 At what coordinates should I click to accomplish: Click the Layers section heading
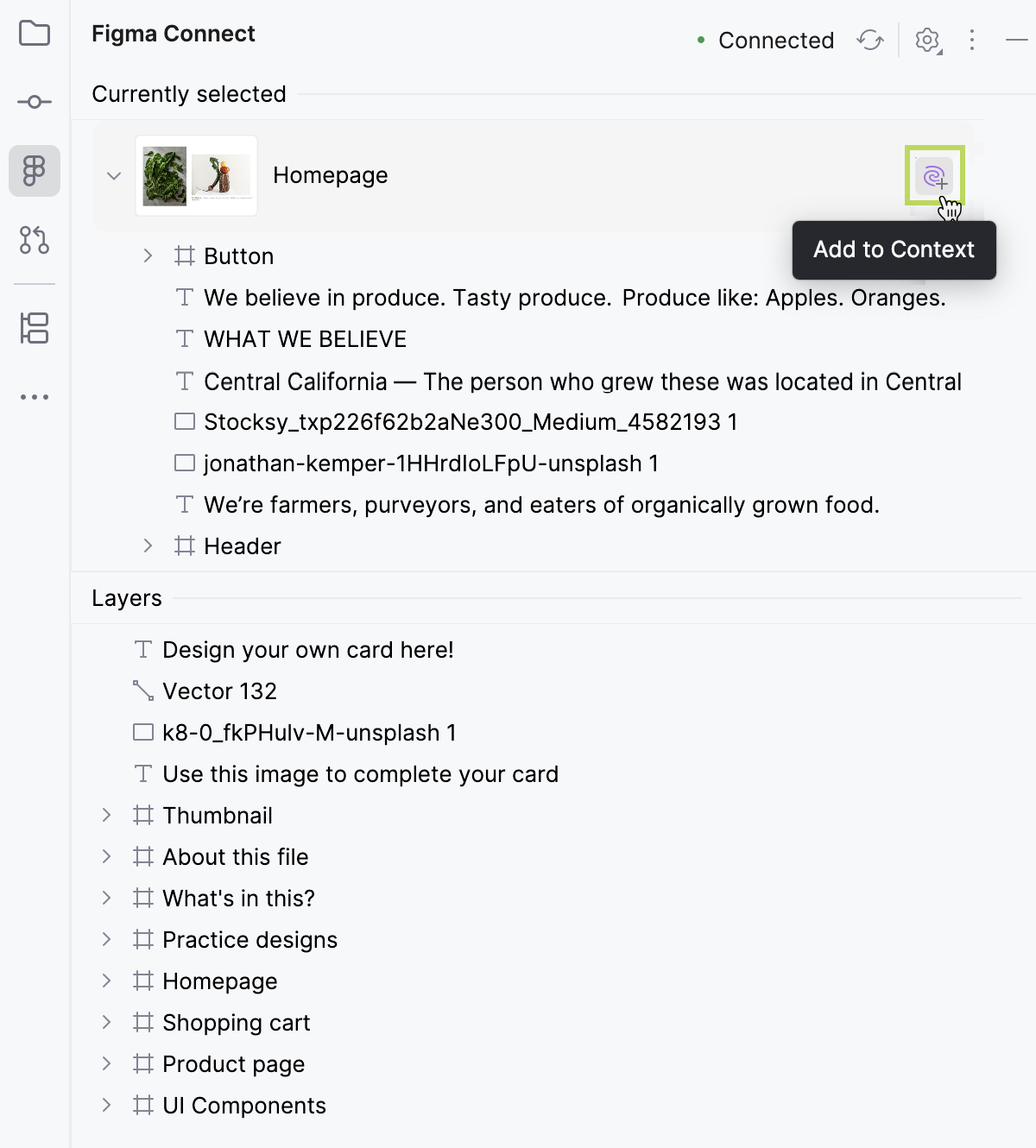click(x=127, y=598)
